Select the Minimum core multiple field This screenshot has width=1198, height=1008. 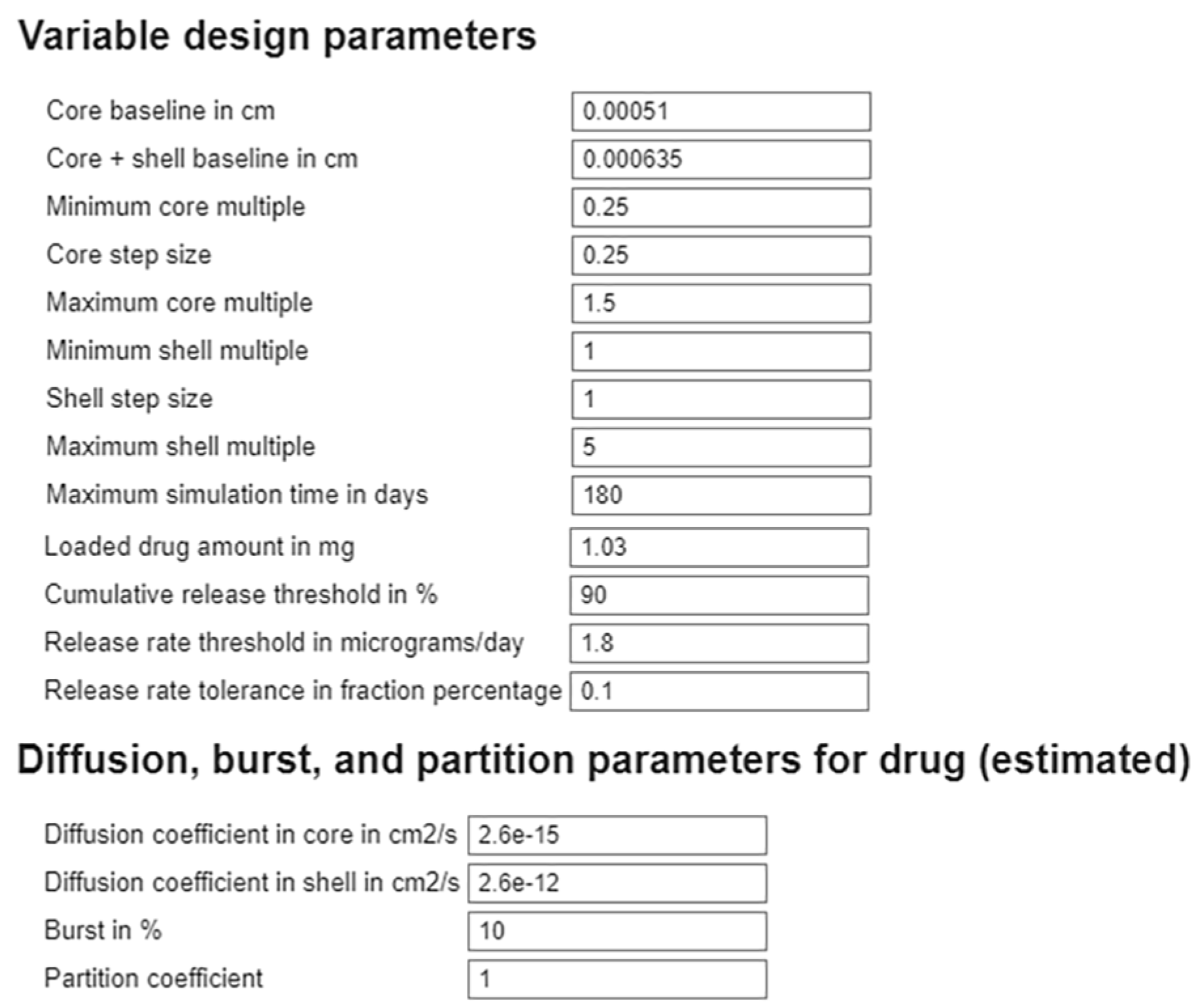click(721, 207)
